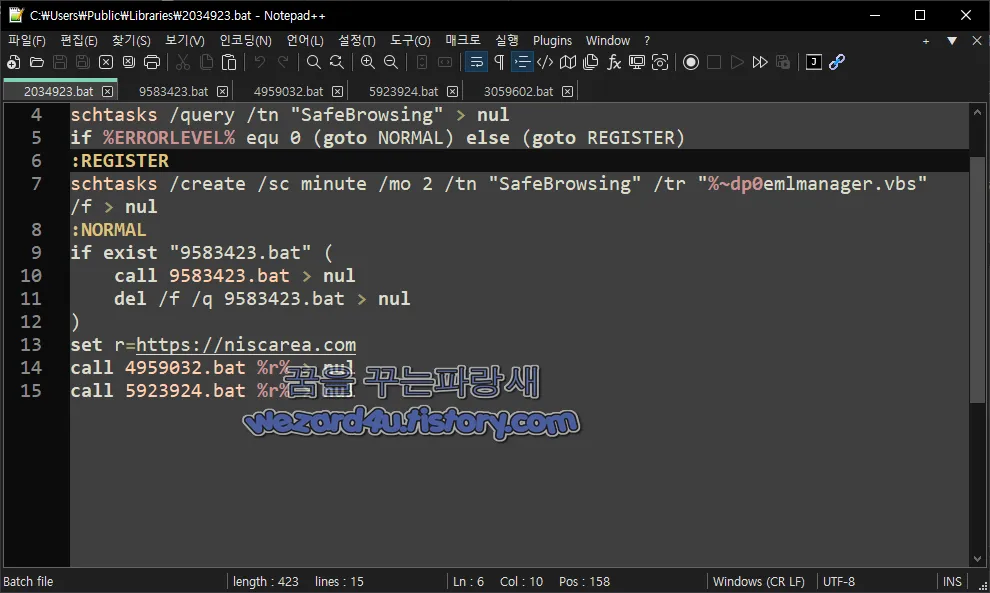
Task: Open the Function List fx icon
Action: [x=614, y=62]
